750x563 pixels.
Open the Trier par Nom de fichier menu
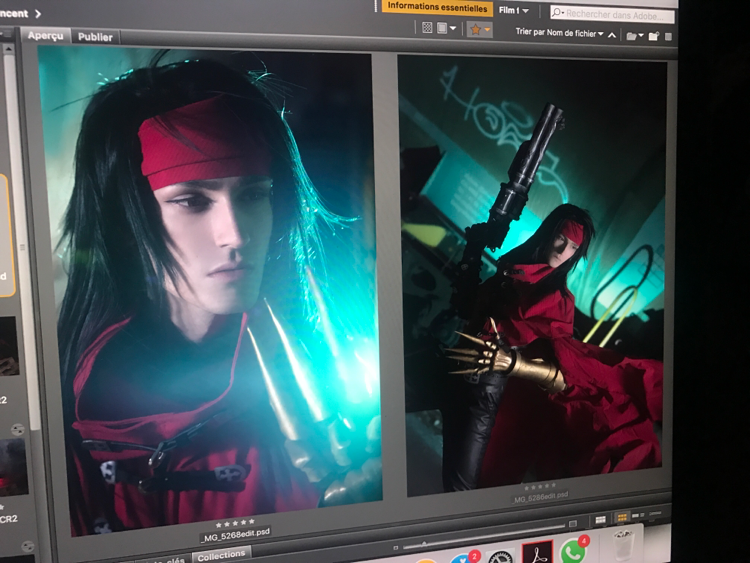click(x=559, y=33)
